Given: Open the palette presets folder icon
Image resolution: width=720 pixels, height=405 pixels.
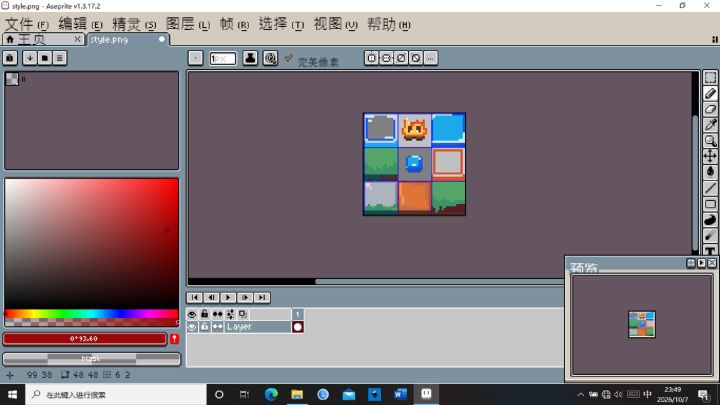Looking at the screenshot, I should pos(45,58).
